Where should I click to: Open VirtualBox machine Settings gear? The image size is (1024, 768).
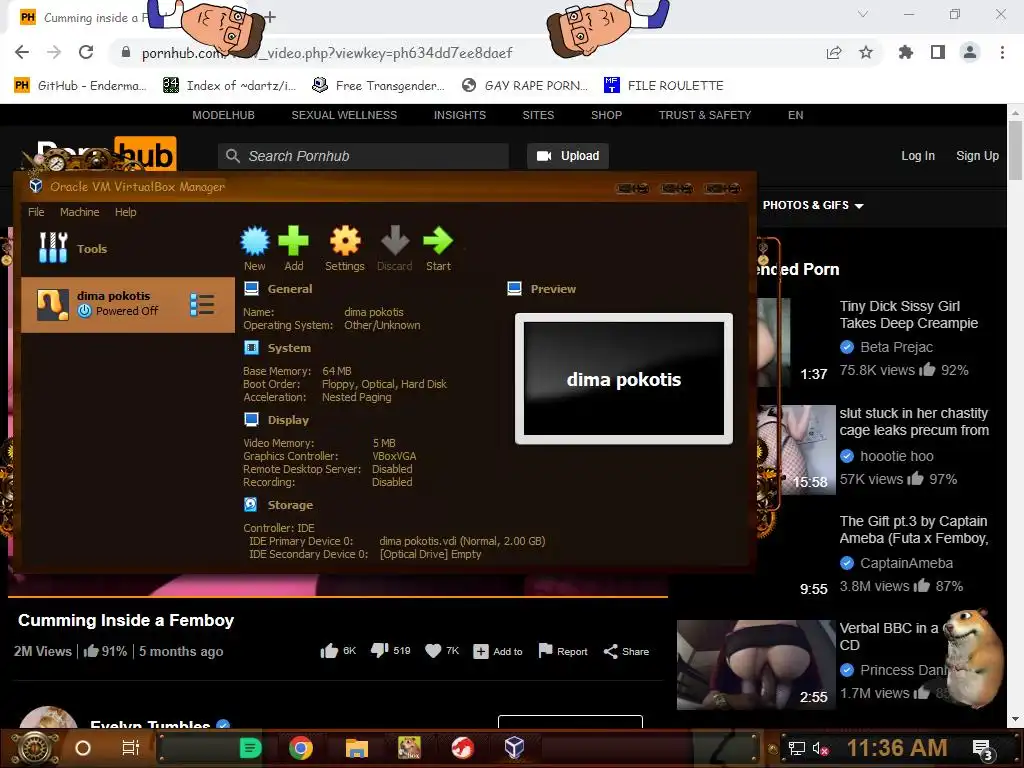coord(345,248)
